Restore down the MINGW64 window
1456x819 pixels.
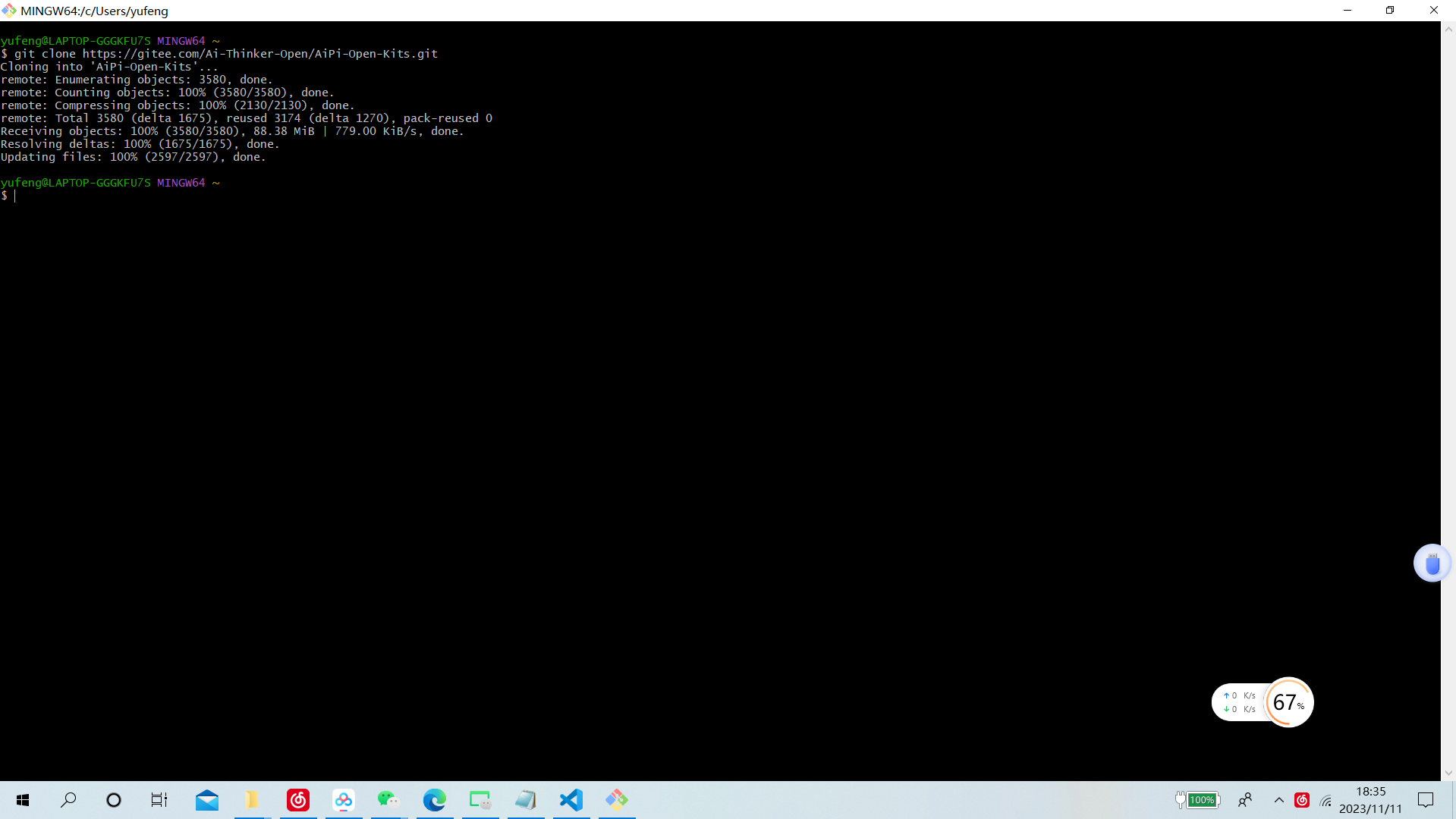tap(1390, 11)
